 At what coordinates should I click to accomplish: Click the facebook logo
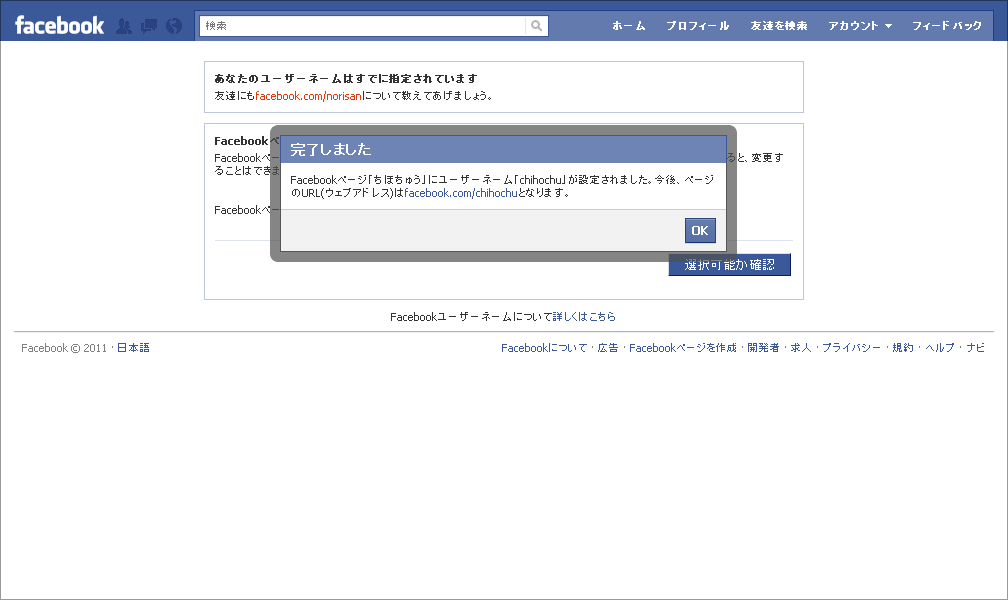pos(59,26)
